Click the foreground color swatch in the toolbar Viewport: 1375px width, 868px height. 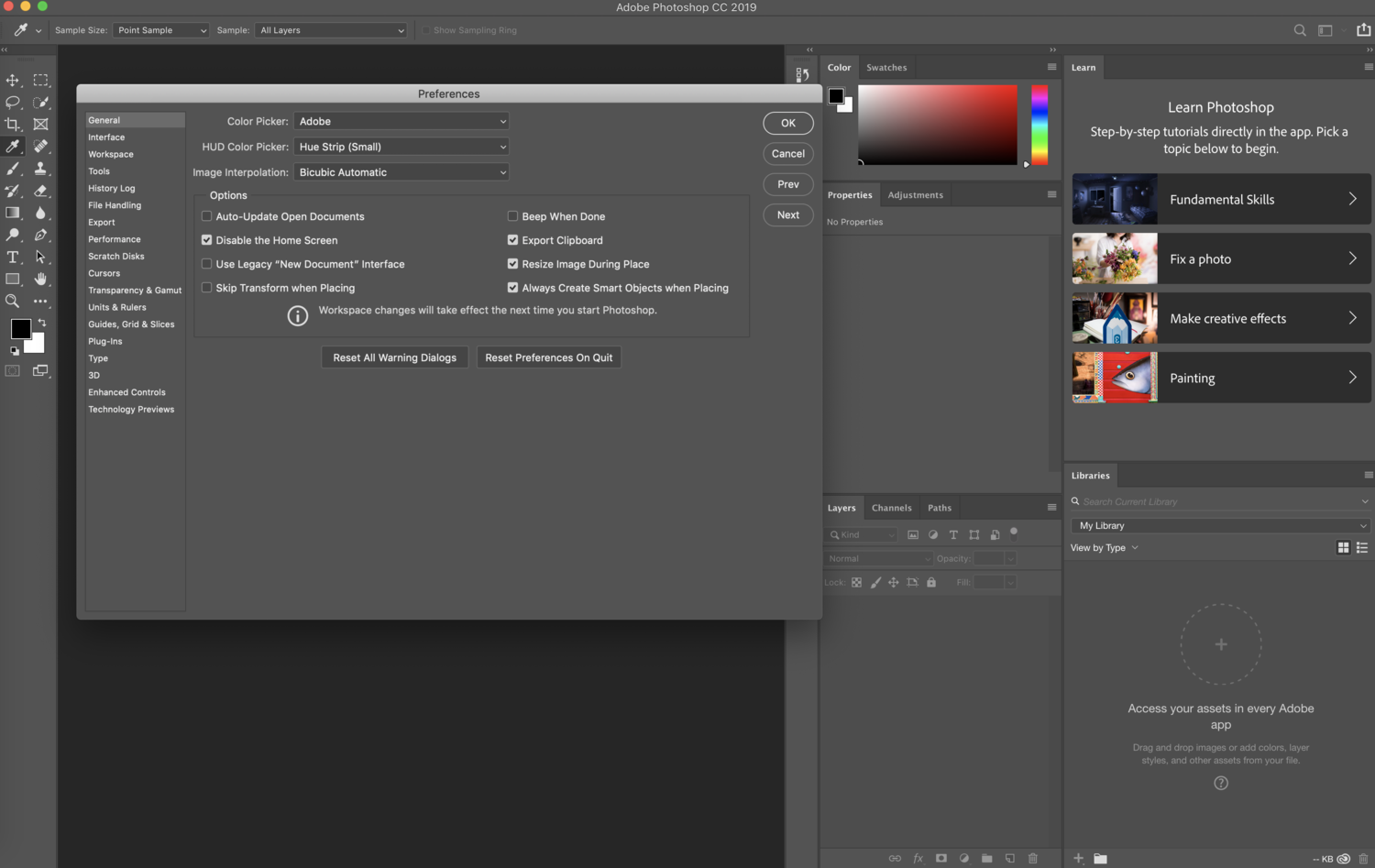point(21,329)
